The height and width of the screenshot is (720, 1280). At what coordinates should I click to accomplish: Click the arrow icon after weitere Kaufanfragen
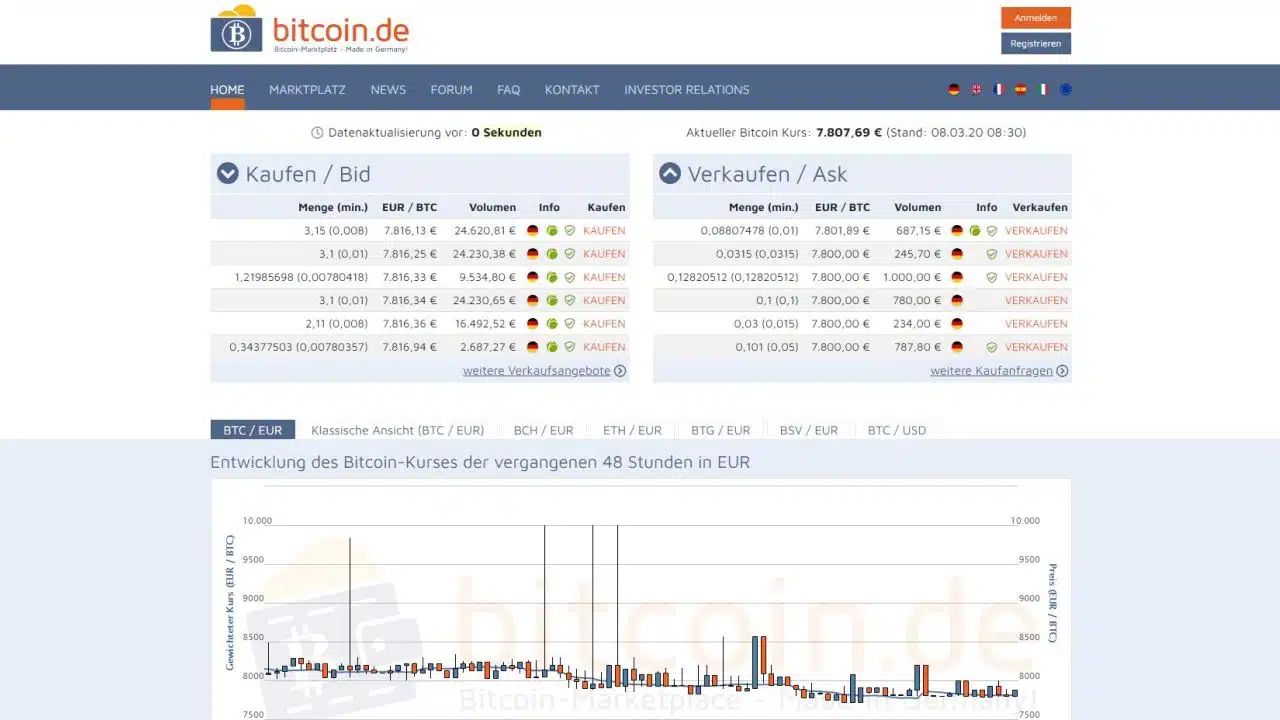[1062, 371]
